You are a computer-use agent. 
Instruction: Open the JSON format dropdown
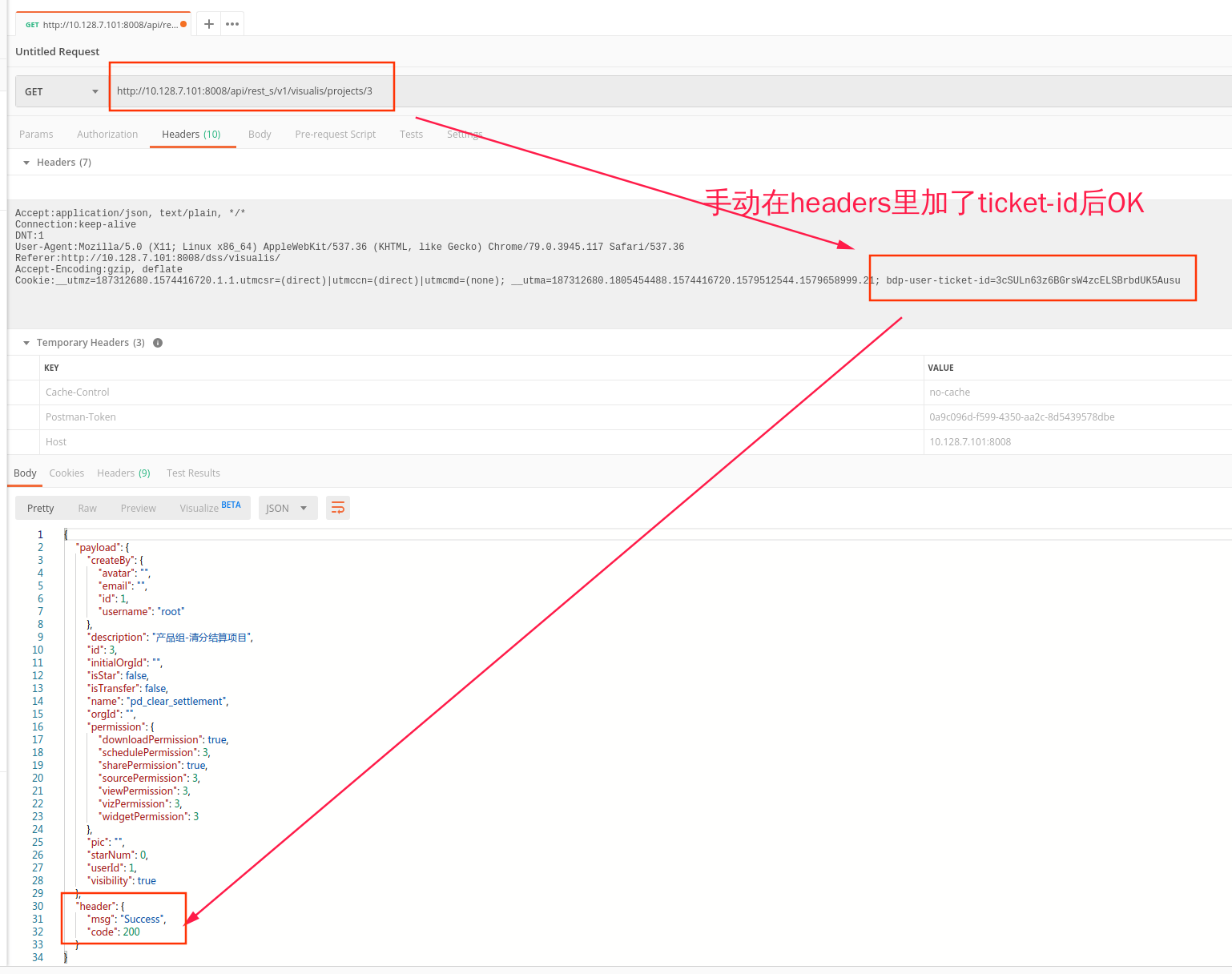point(288,508)
